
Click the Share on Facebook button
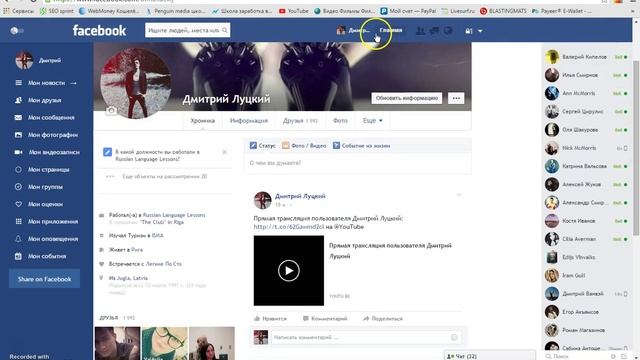(x=44, y=279)
